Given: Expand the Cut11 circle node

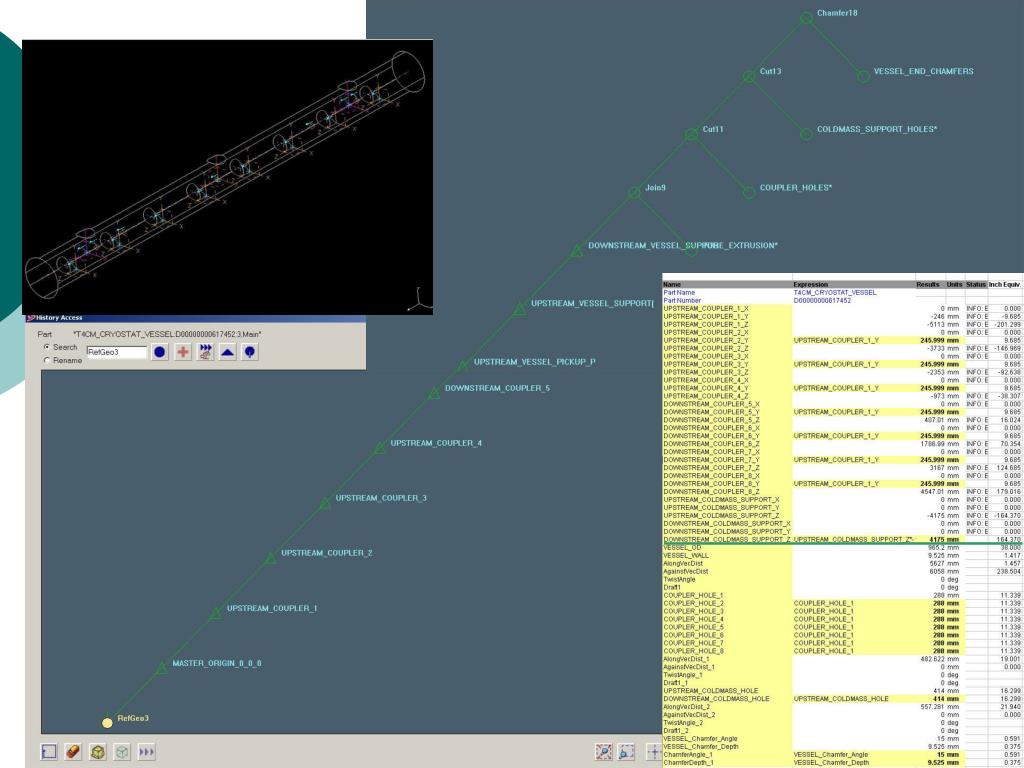Looking at the screenshot, I should [x=692, y=134].
